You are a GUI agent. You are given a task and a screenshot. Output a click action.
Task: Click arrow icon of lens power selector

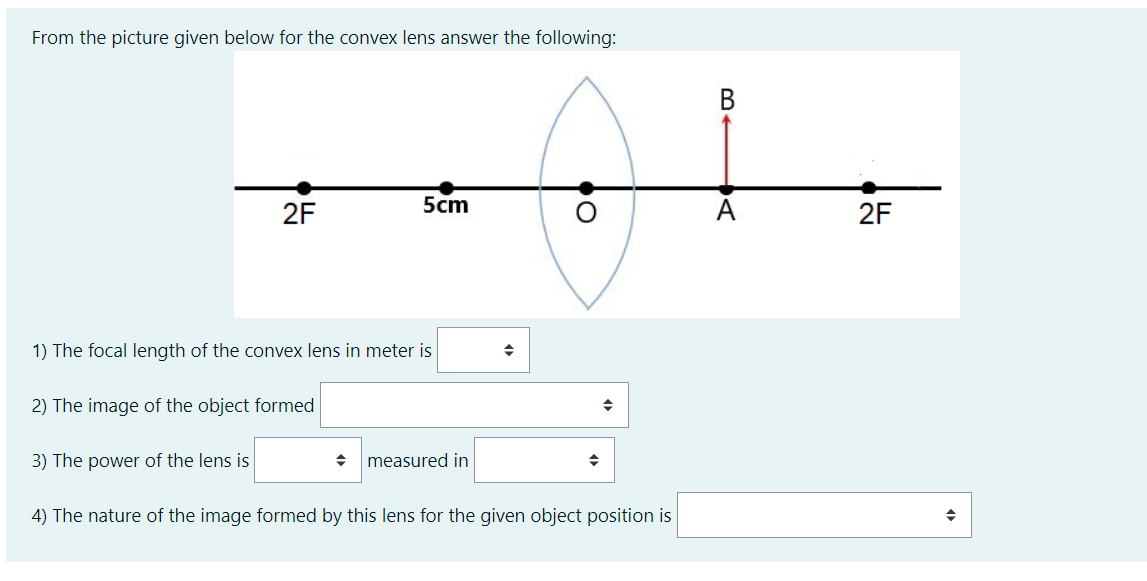(340, 460)
